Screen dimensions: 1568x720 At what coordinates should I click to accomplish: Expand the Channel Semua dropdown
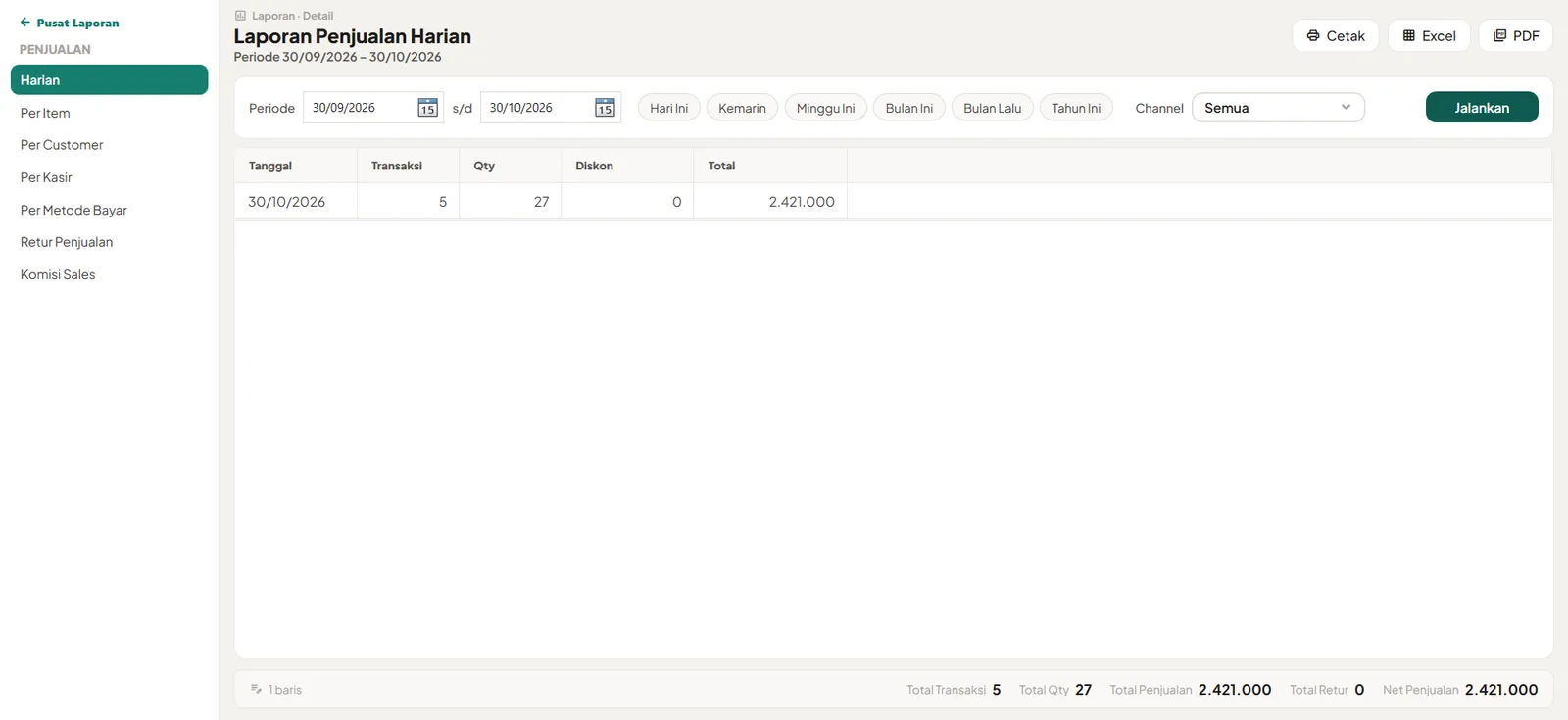pyautogui.click(x=1278, y=108)
